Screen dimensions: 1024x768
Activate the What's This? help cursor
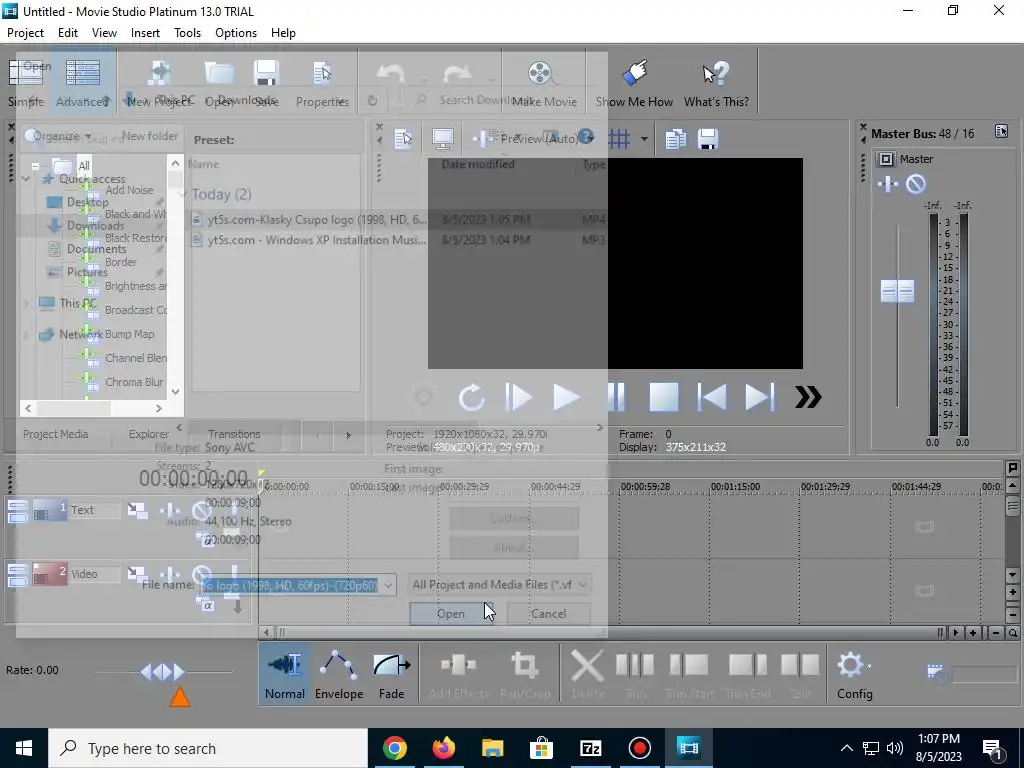coord(716,73)
